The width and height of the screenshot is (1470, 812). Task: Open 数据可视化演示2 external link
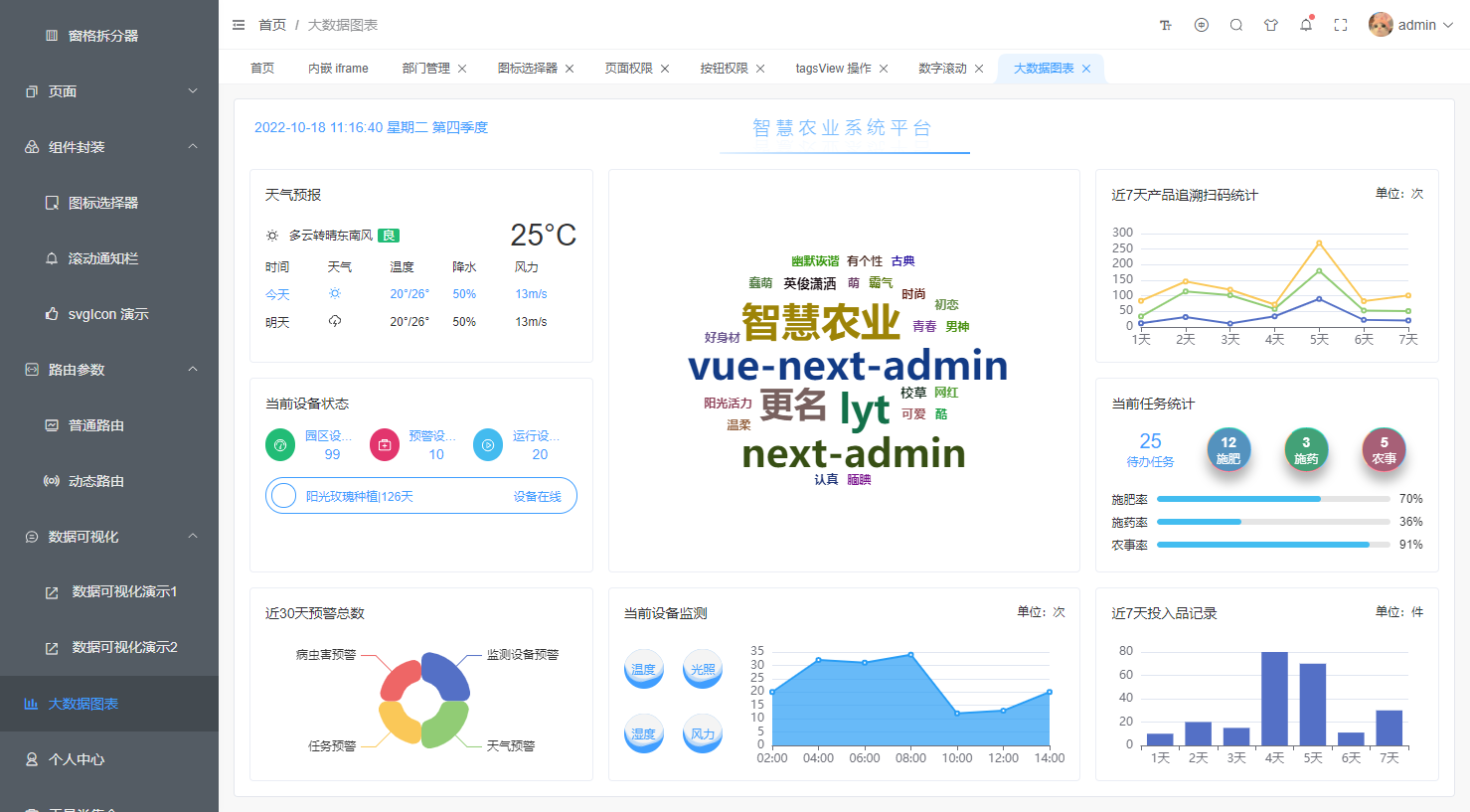(x=109, y=647)
